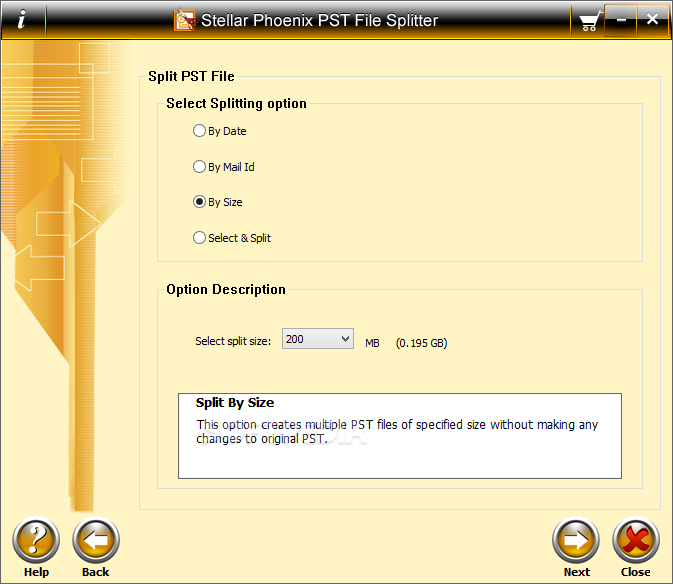
Task: Click the 'Select Splitting option' group title
Action: [x=236, y=103]
